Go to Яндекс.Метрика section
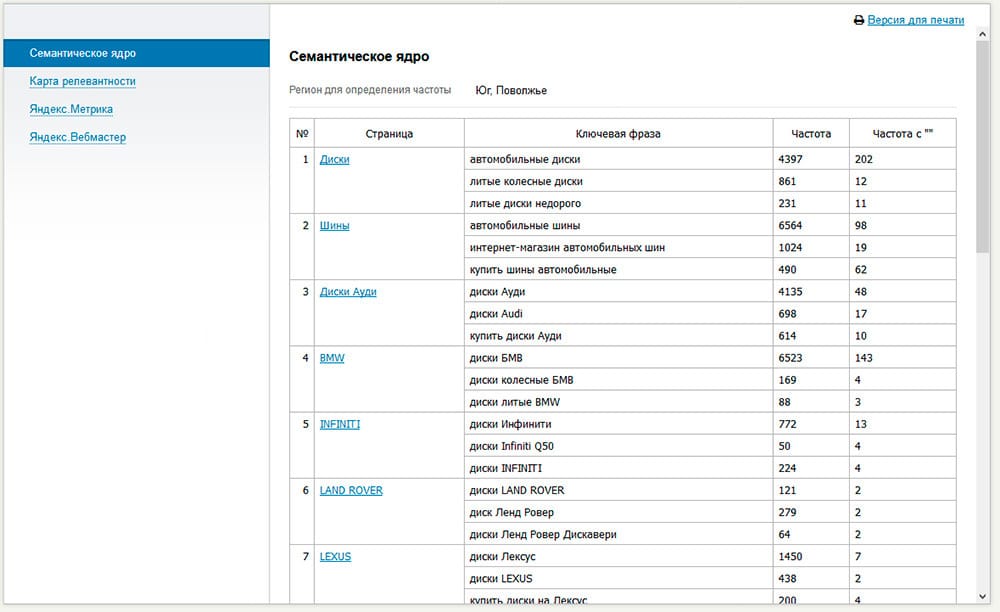1000x612 pixels. (x=71, y=109)
